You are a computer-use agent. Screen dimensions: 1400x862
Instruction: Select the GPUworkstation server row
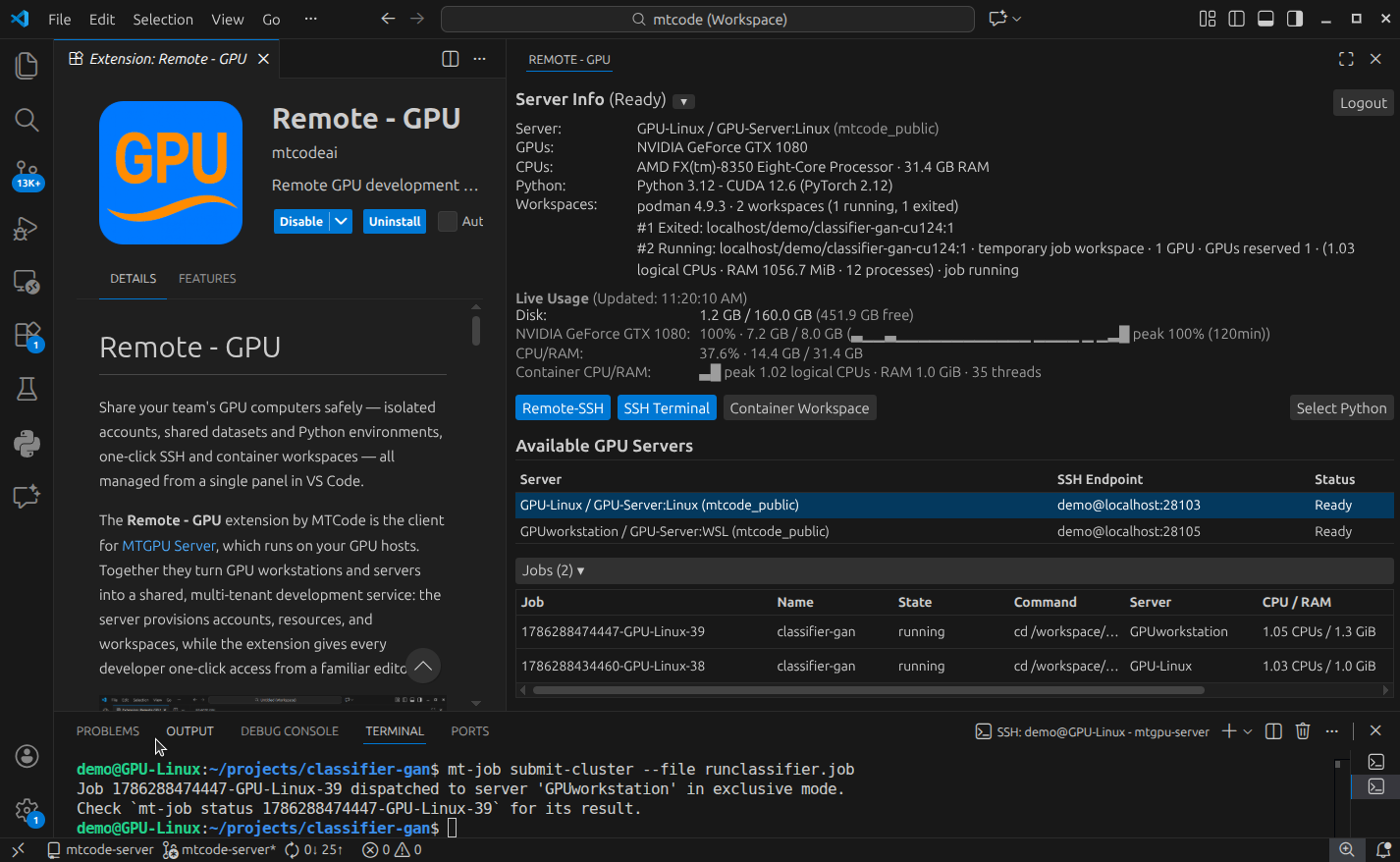point(954,531)
